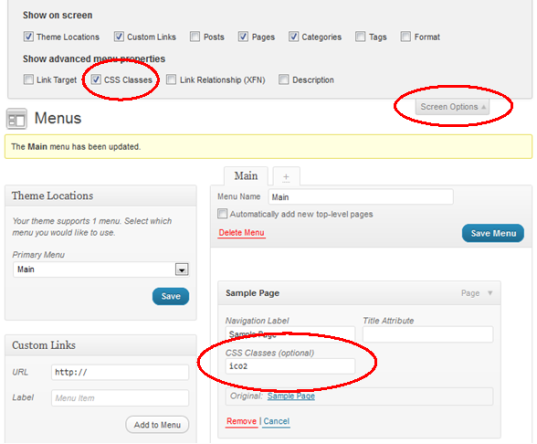The height and width of the screenshot is (444, 537).
Task: Select the Main menu tab
Action: click(246, 176)
